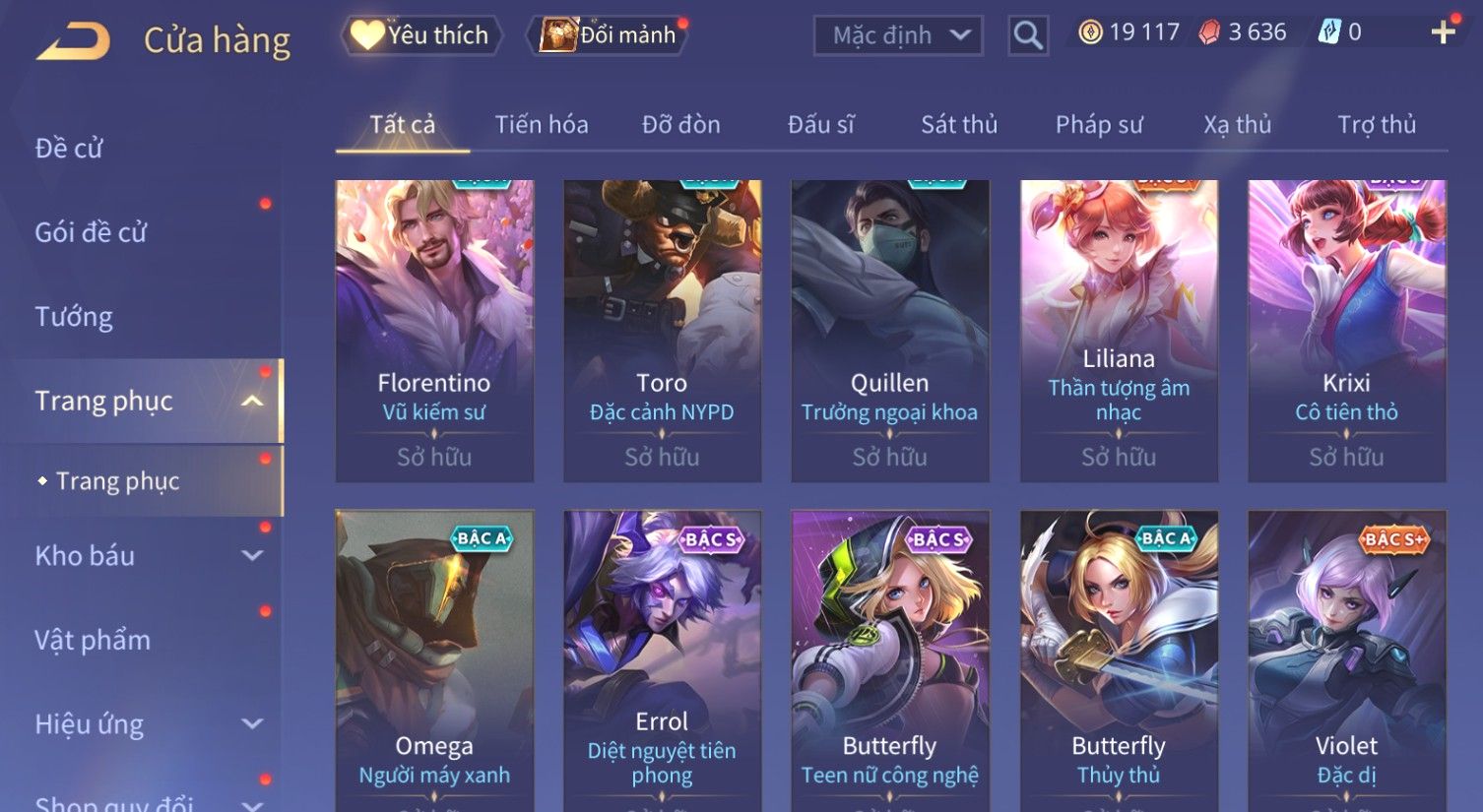Open the search magnifier icon

pos(1028,35)
